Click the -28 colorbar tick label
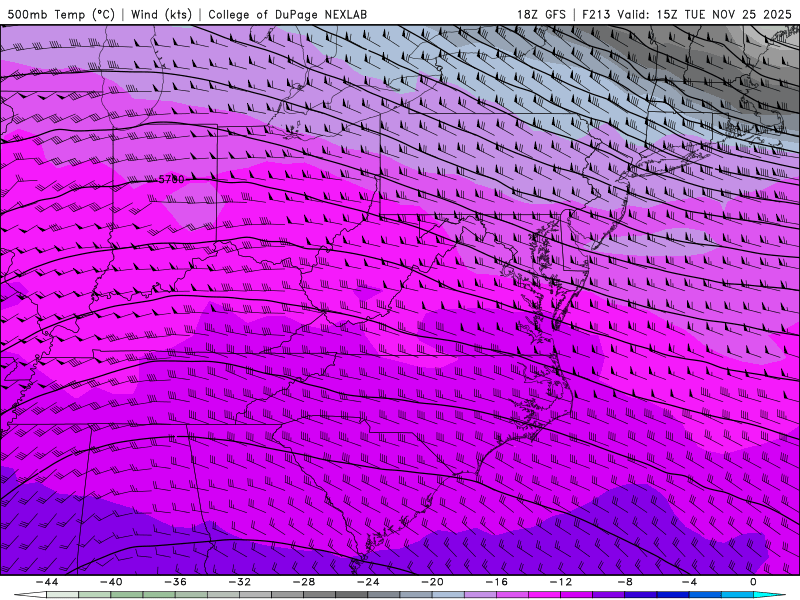Screen dimensions: 800x600 pyautogui.click(x=304, y=582)
